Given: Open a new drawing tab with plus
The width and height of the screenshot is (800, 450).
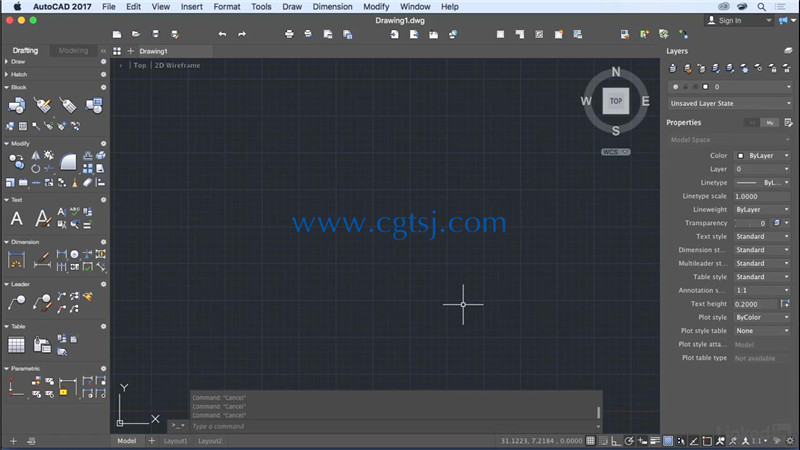Looking at the screenshot, I should 131,51.
